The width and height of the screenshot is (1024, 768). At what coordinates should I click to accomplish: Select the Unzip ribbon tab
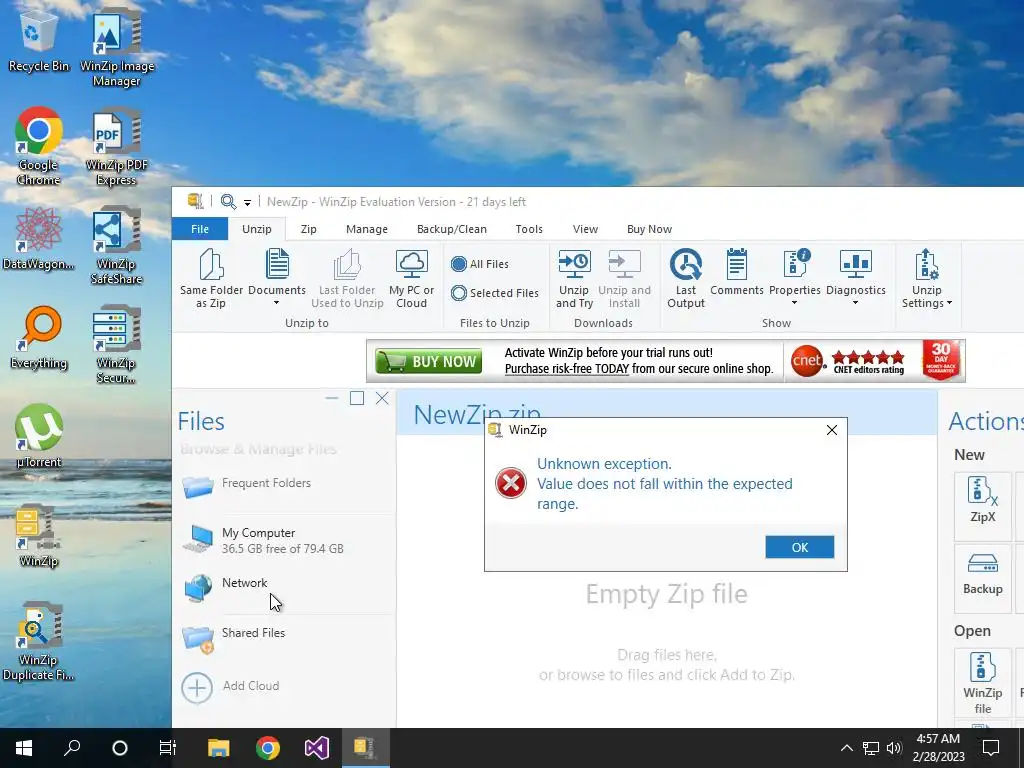257,229
